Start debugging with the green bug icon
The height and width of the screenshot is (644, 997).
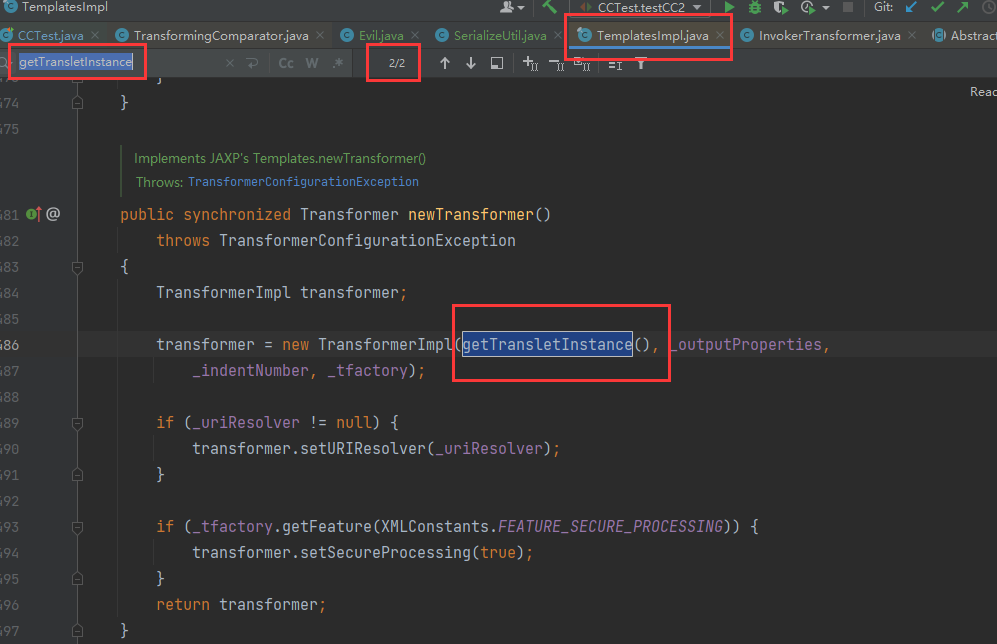pos(755,7)
